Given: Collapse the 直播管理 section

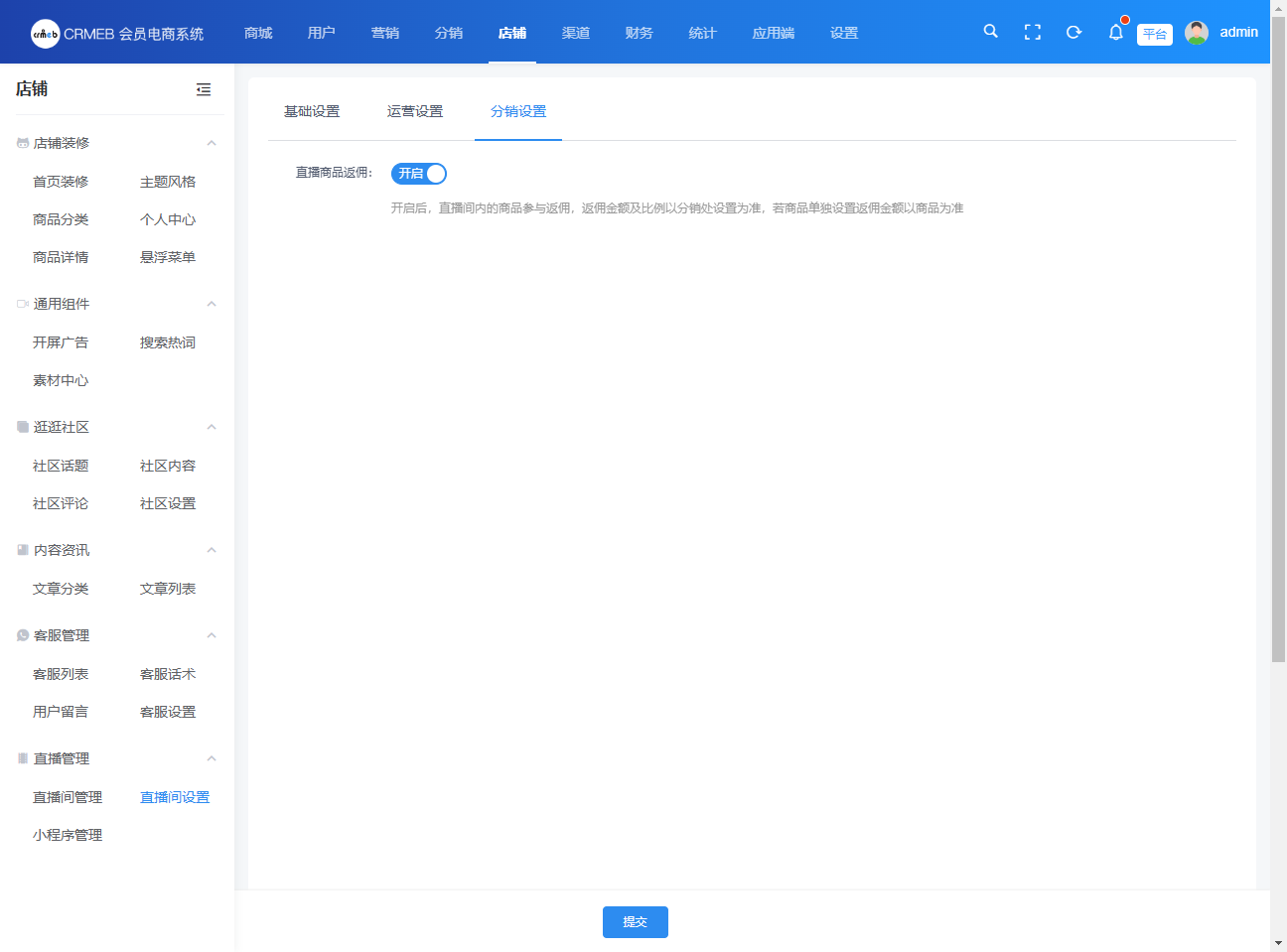Looking at the screenshot, I should pyautogui.click(x=212, y=758).
